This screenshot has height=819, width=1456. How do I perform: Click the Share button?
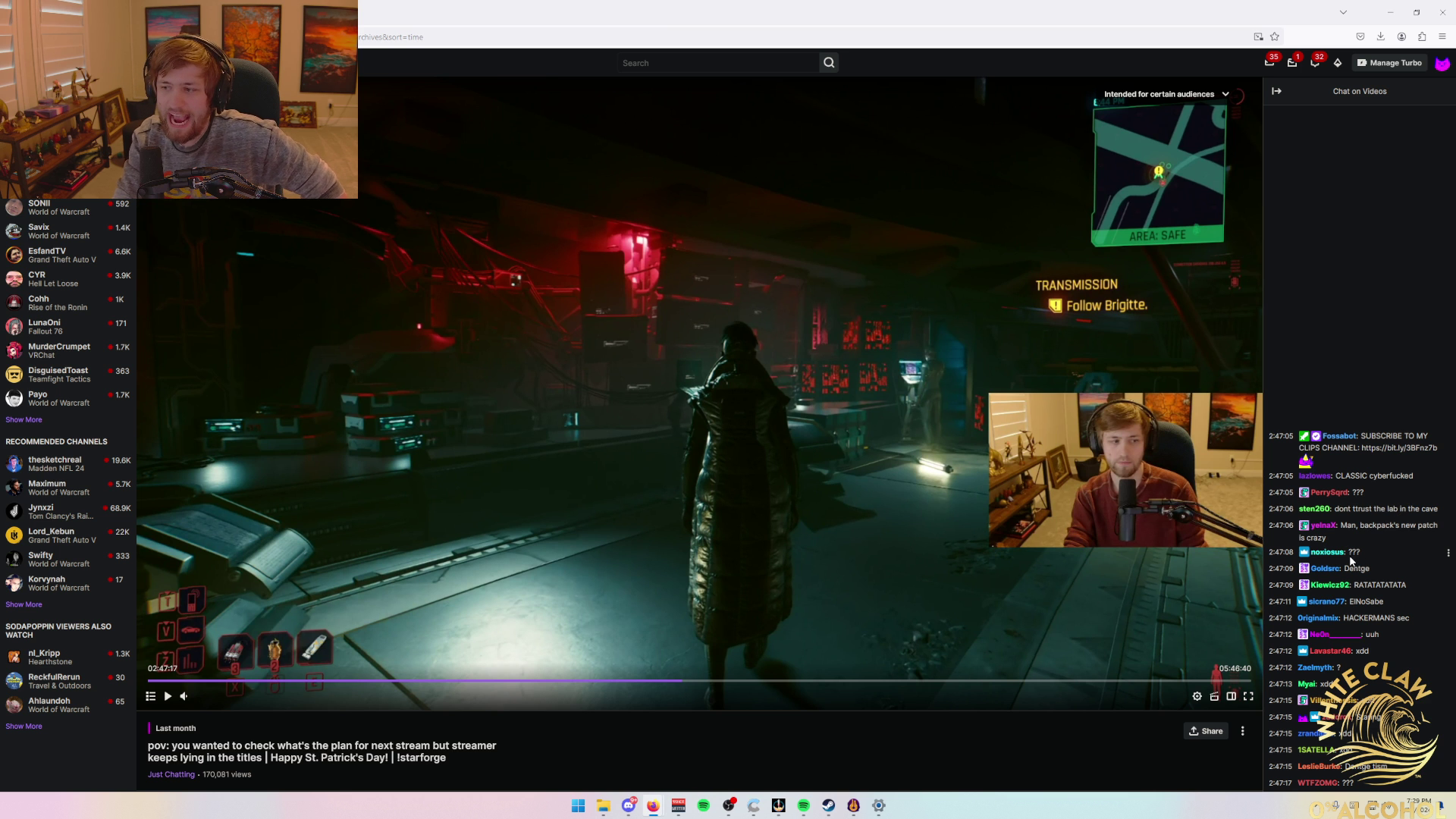(x=1206, y=730)
